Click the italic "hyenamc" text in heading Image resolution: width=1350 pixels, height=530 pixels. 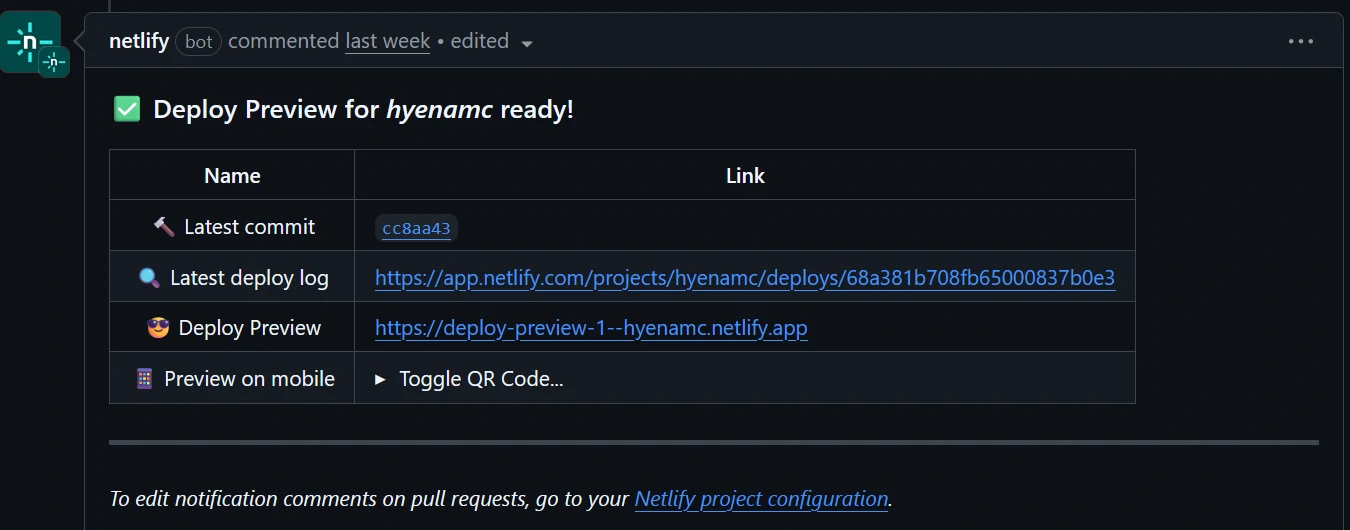pos(439,109)
